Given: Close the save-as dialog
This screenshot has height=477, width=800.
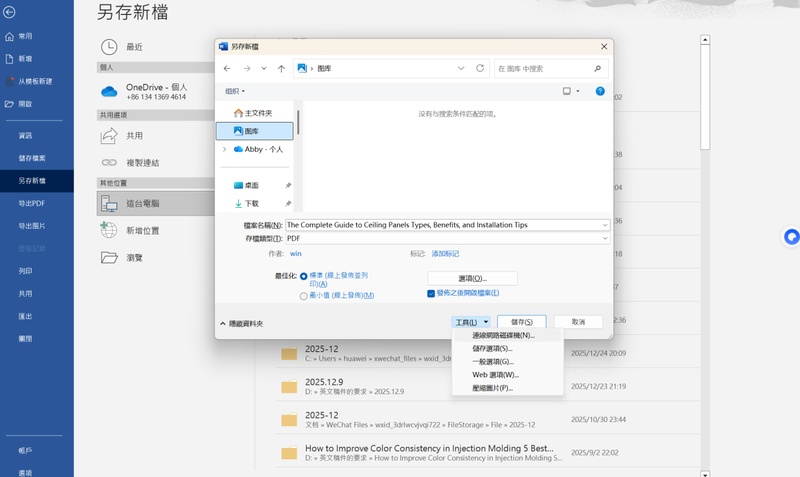Looking at the screenshot, I should [604, 46].
